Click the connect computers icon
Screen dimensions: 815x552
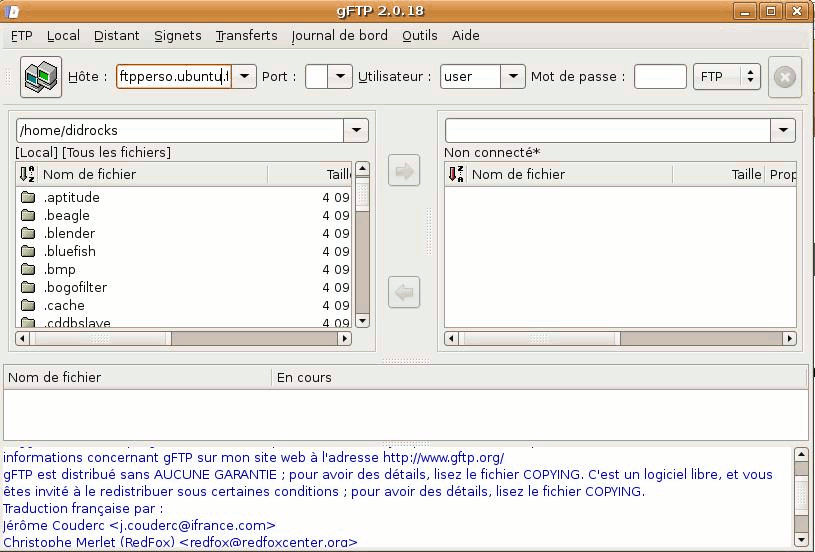pos(41,77)
